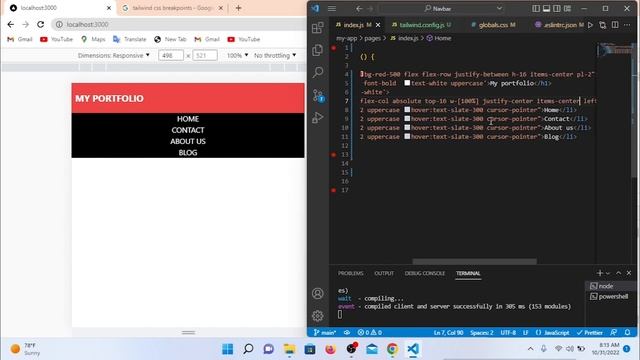Open the VS Code hamburger menu

tap(332, 9)
